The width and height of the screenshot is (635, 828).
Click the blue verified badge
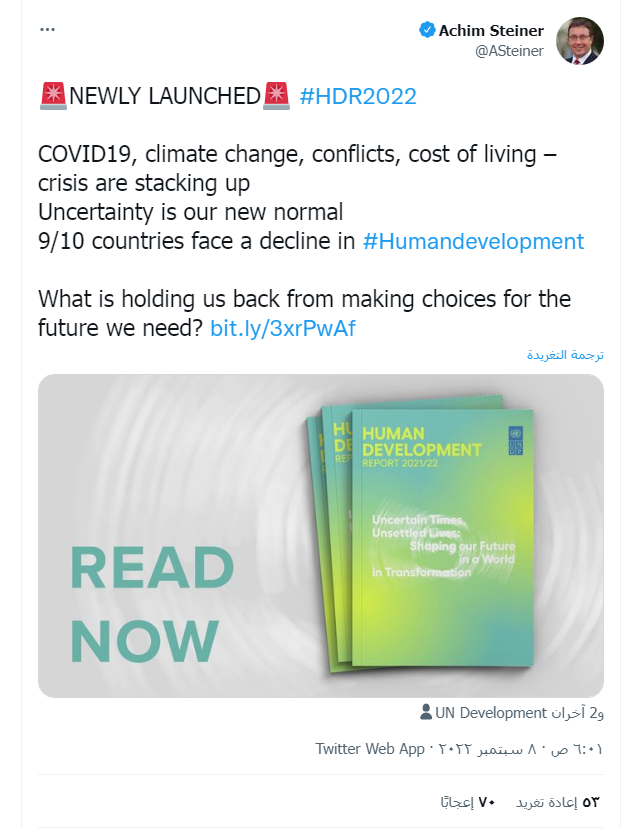tap(427, 30)
